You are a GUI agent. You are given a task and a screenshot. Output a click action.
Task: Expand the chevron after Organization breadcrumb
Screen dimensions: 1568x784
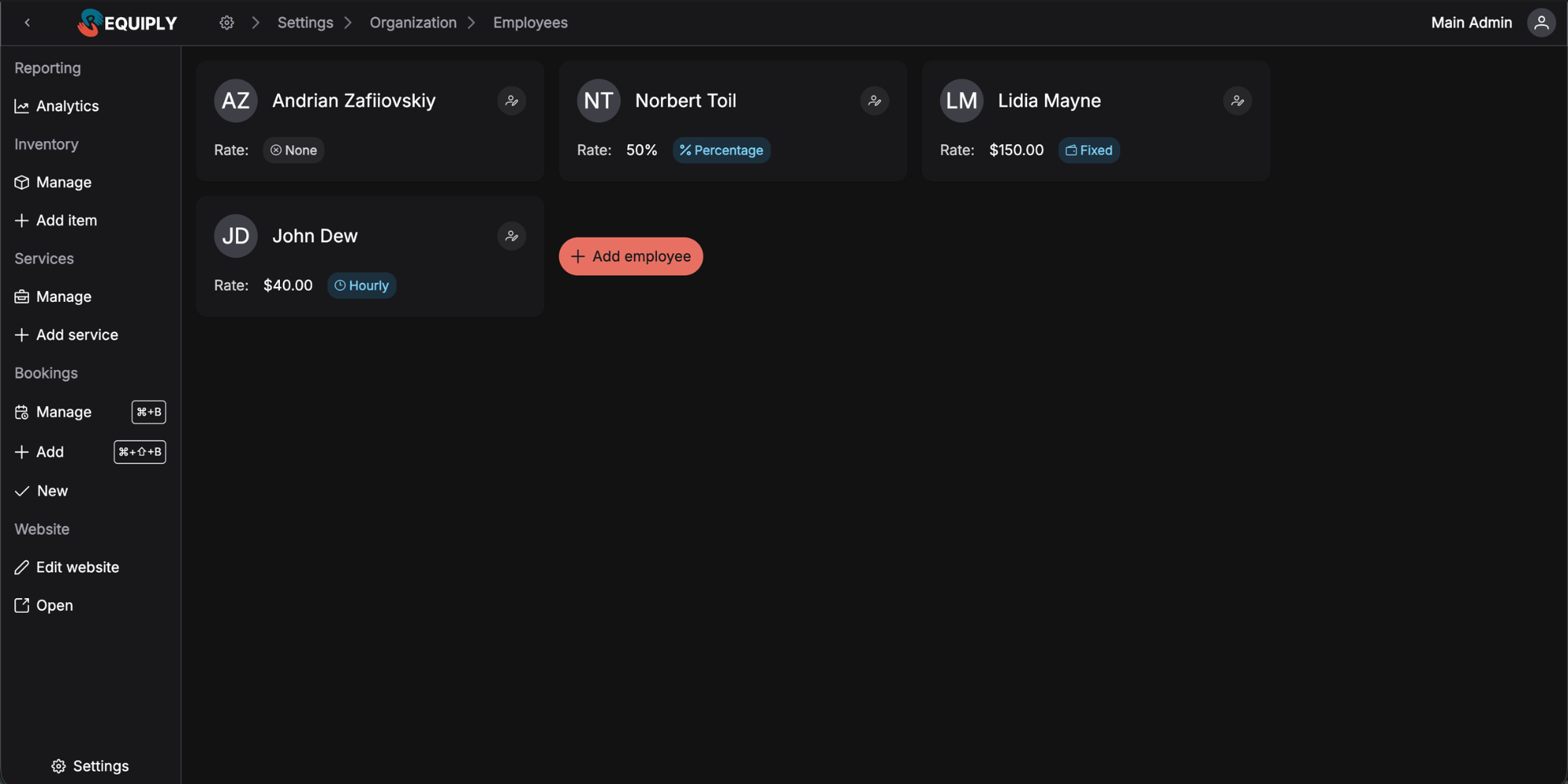(x=471, y=23)
